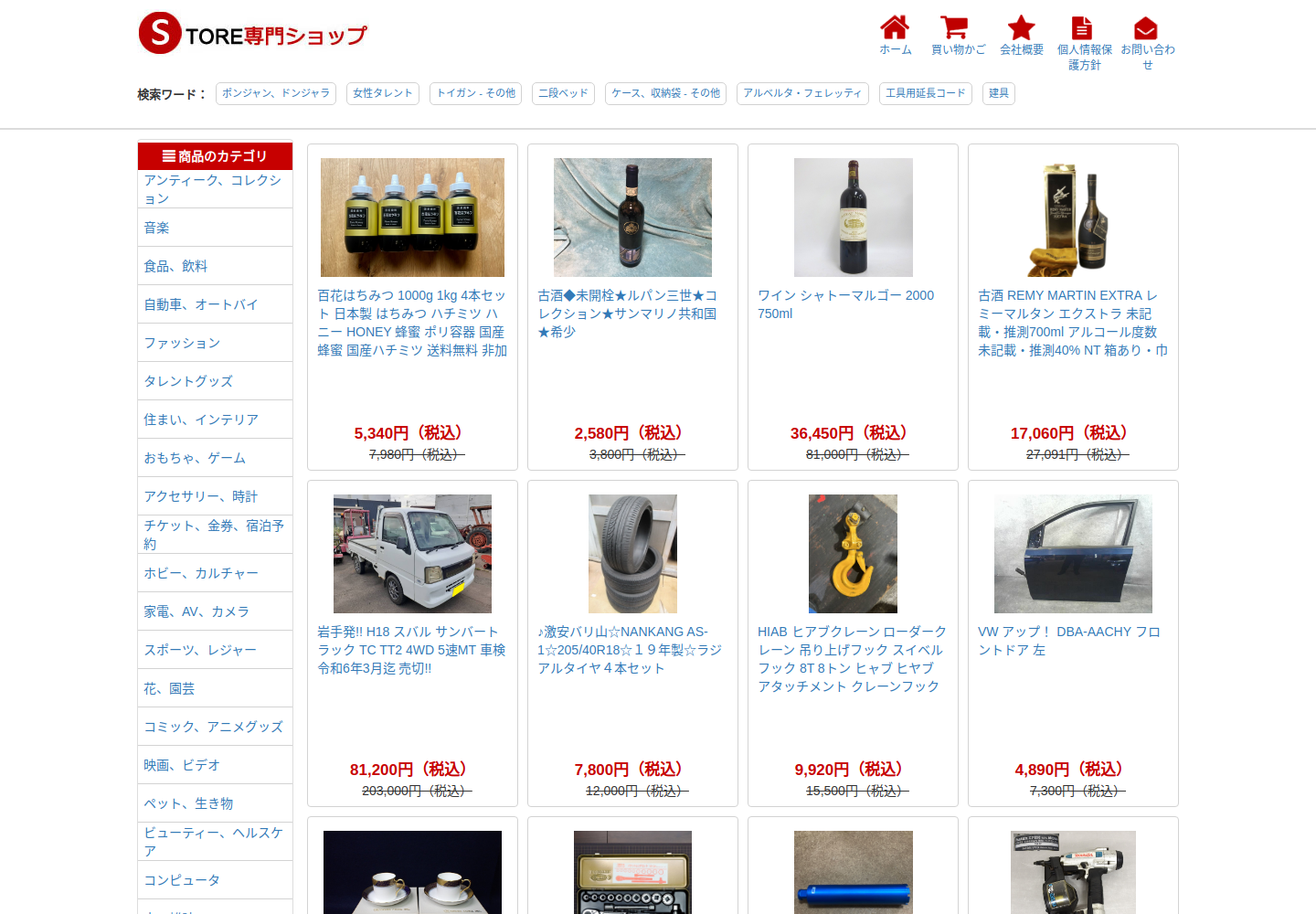Image resolution: width=1316 pixels, height=914 pixels.
Task: Click product link VW アップ！ フロントドア
Action: (1068, 641)
